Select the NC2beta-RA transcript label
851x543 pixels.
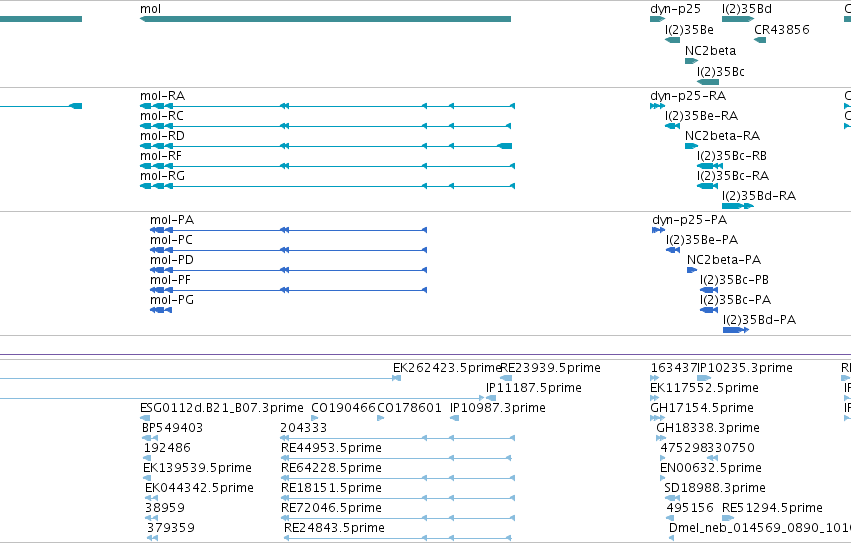(722, 136)
